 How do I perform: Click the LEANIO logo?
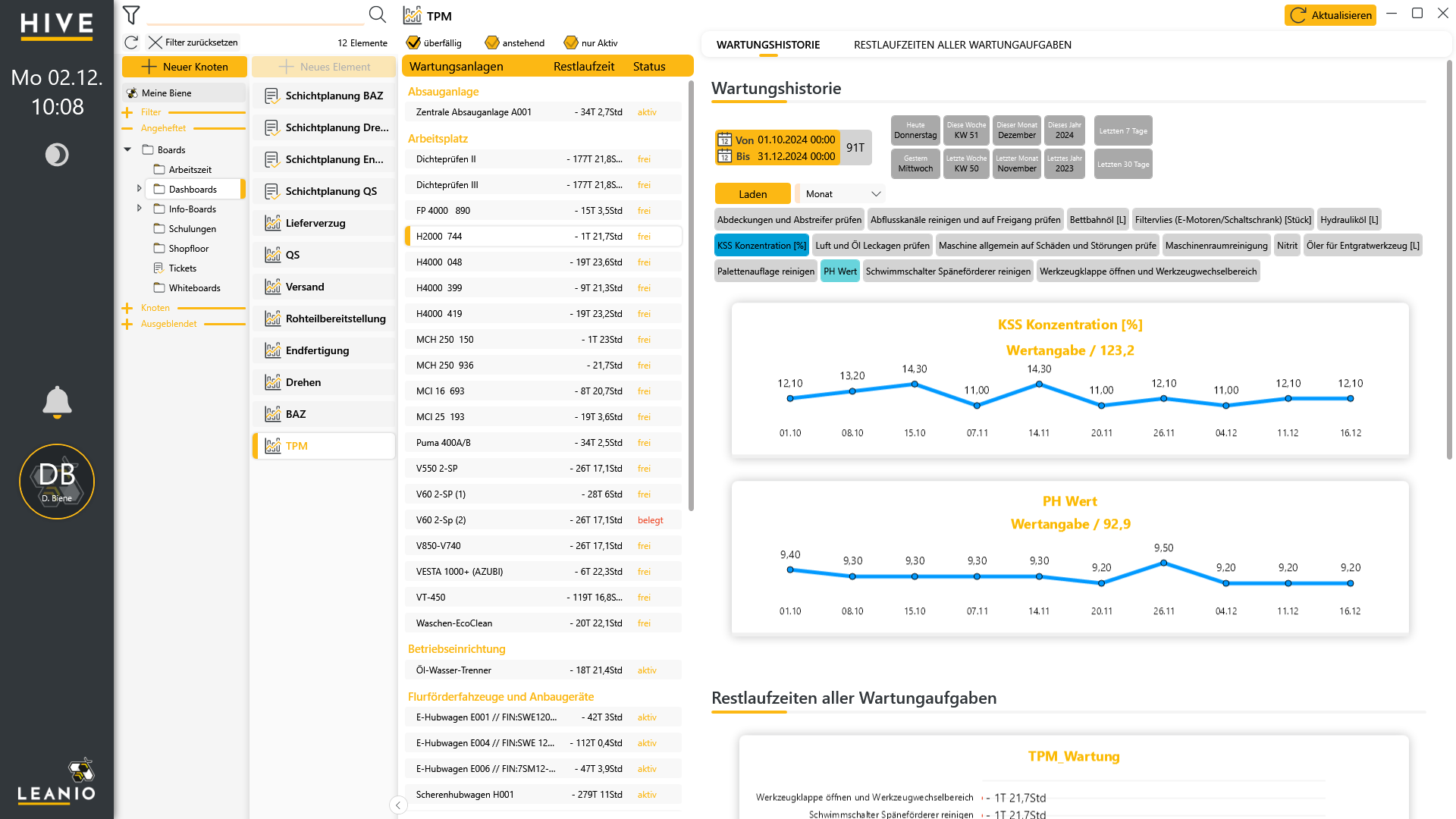point(57,780)
